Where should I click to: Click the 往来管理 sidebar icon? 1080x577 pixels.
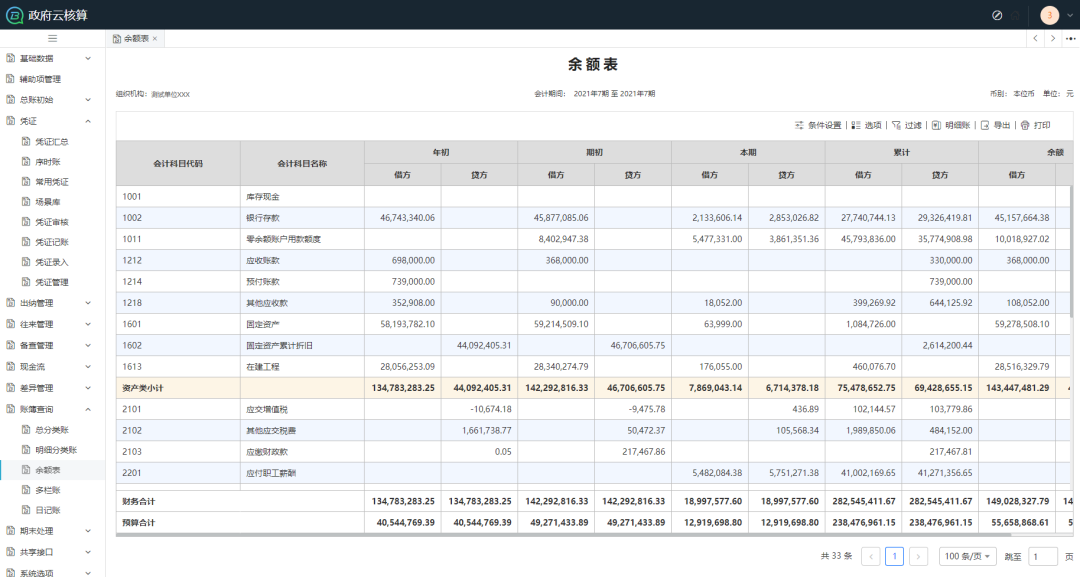click(x=10, y=324)
